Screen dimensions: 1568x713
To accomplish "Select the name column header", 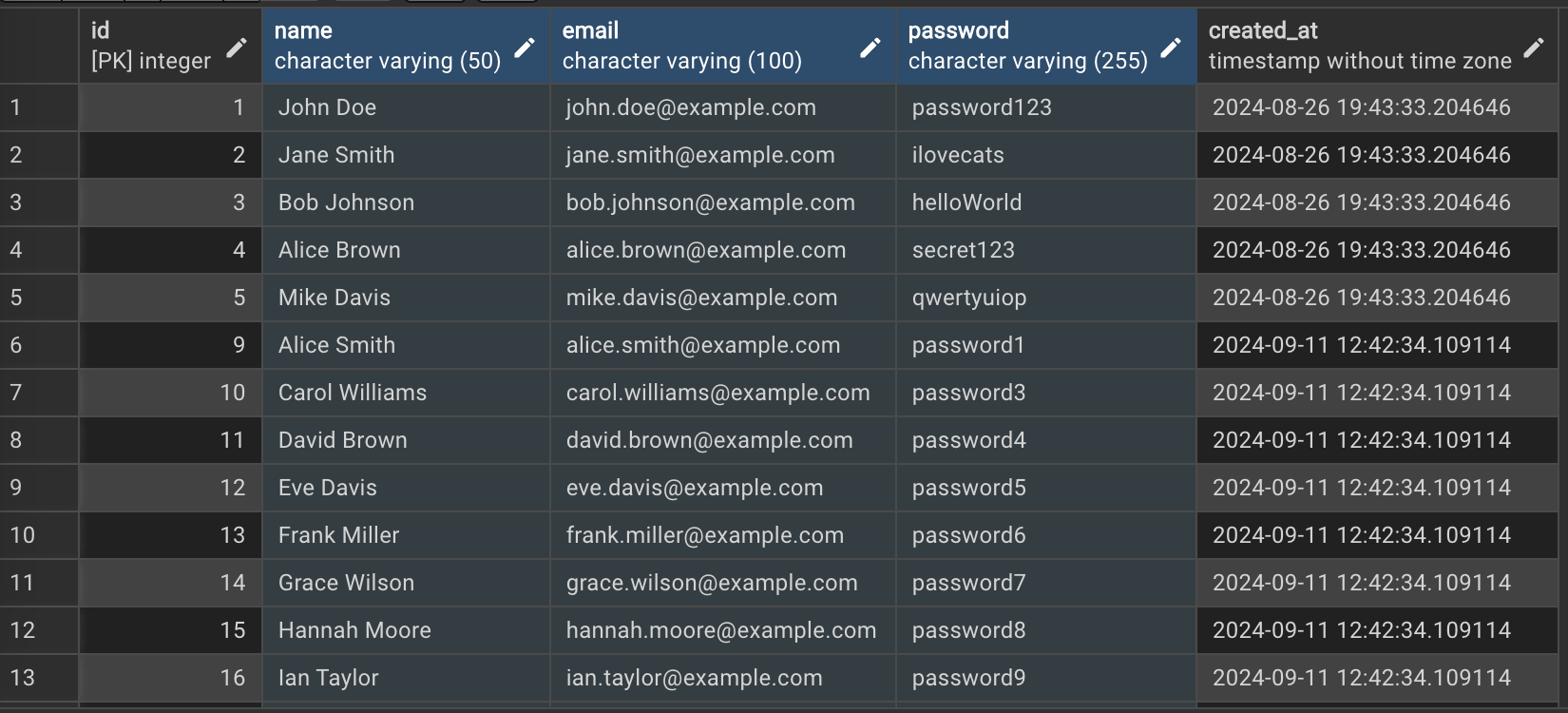I will coord(388,46).
